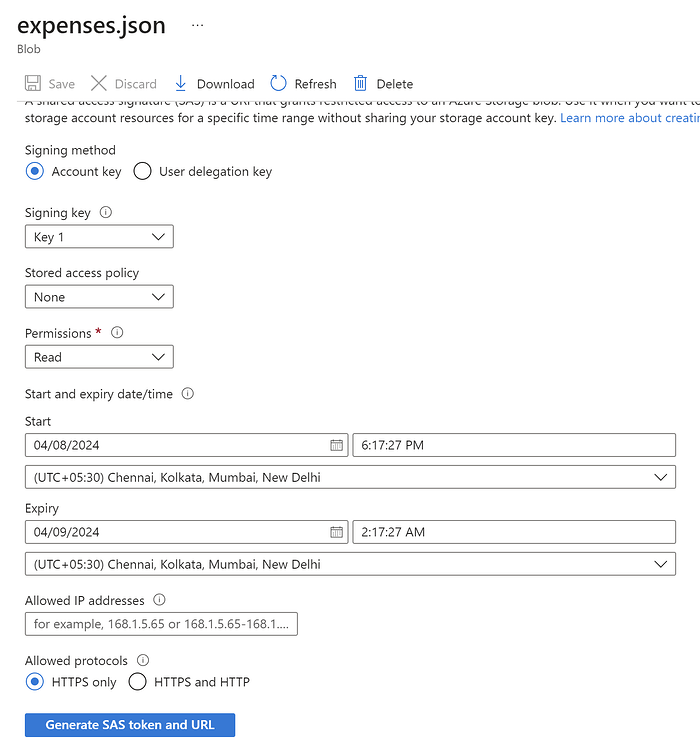Click the Delete trash can icon
Viewport: 700px width, 750px height.
pos(360,83)
